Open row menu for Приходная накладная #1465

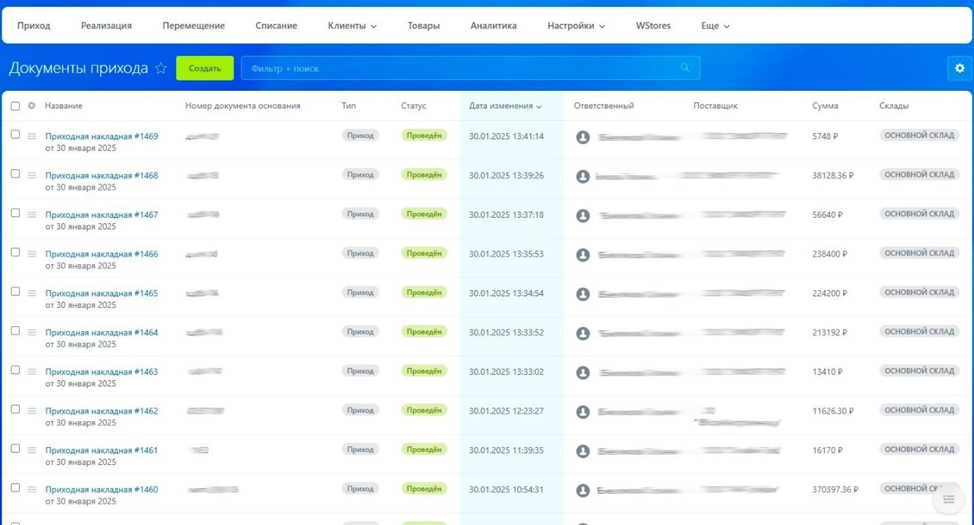32,294
